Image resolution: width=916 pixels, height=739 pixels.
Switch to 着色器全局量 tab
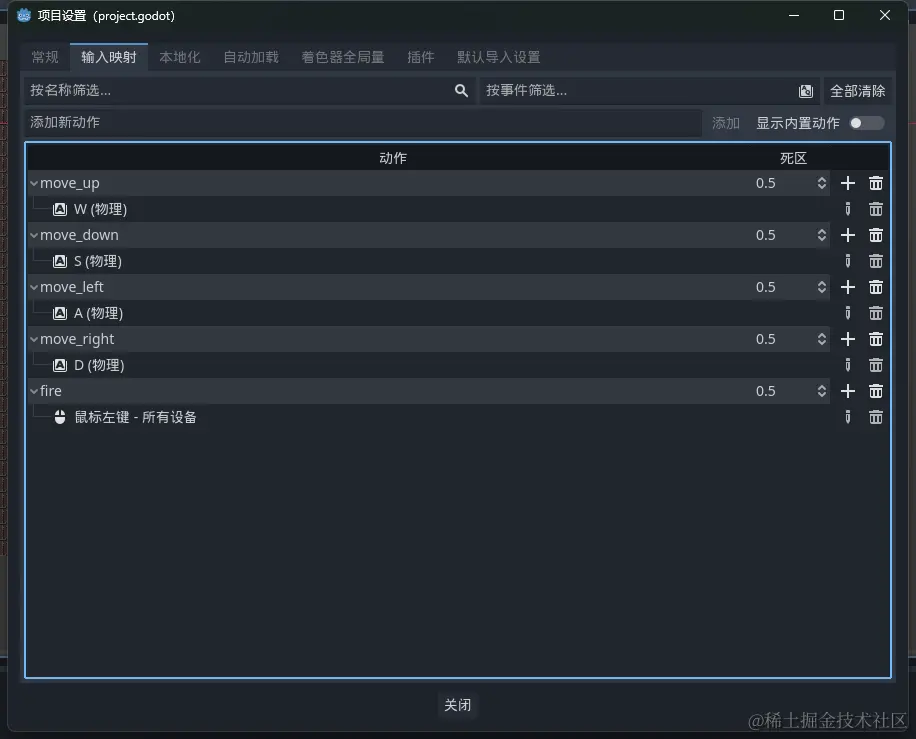[x=343, y=57]
